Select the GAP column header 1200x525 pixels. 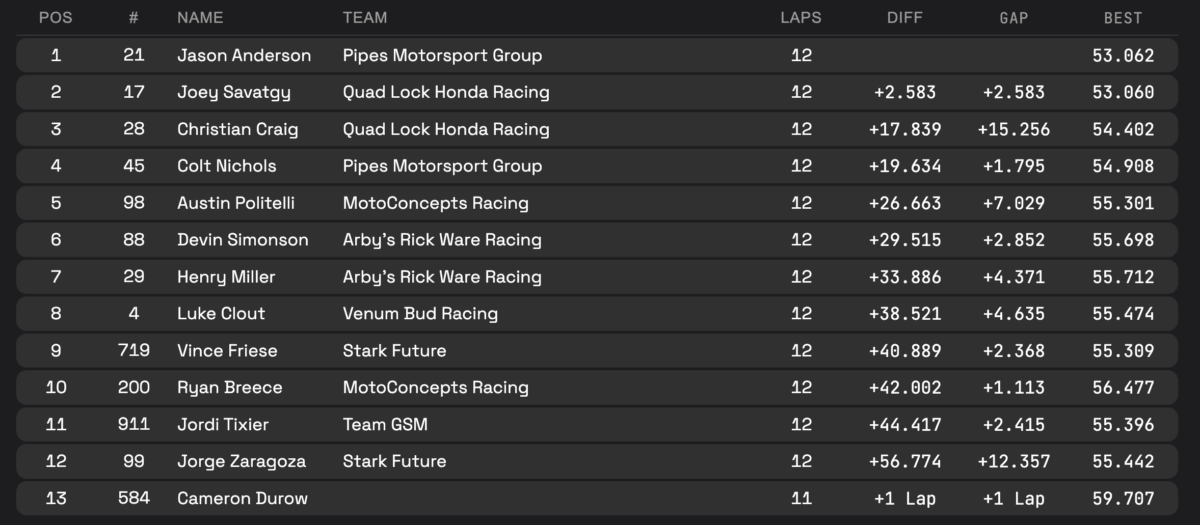[1014, 18]
